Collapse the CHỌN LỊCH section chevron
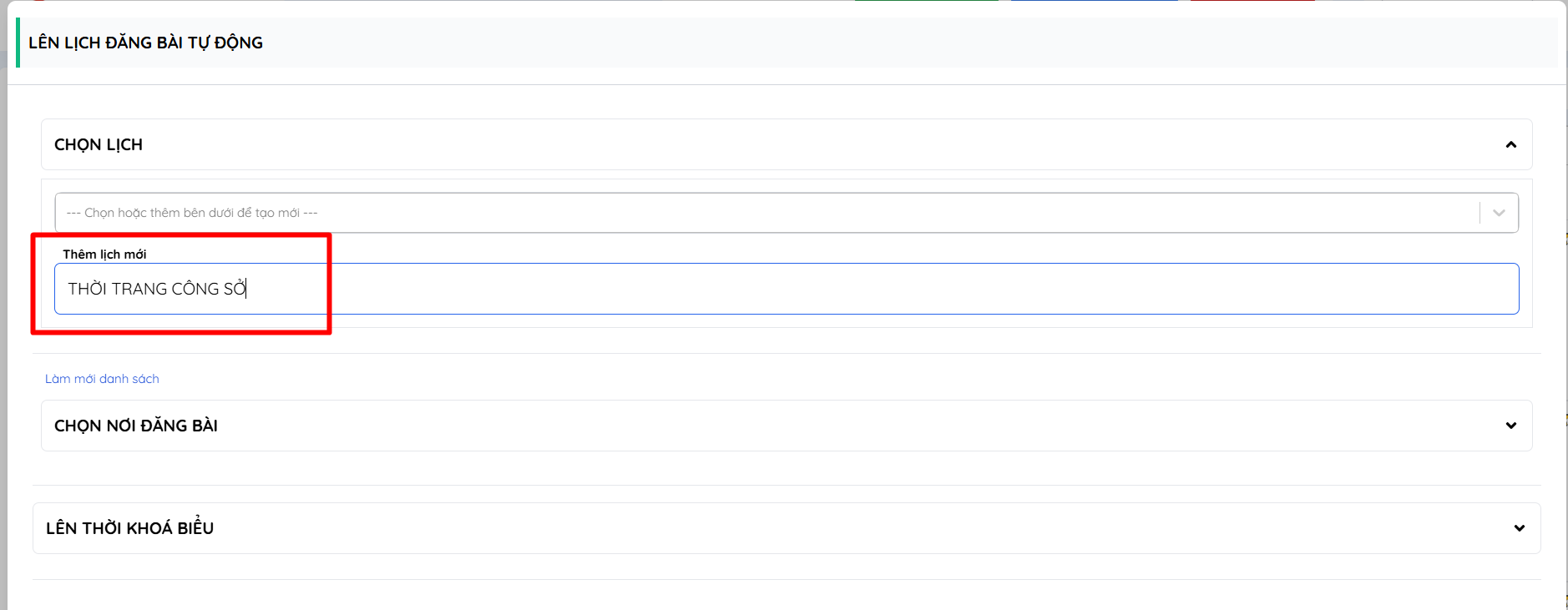This screenshot has width=1568, height=610. [1510, 145]
